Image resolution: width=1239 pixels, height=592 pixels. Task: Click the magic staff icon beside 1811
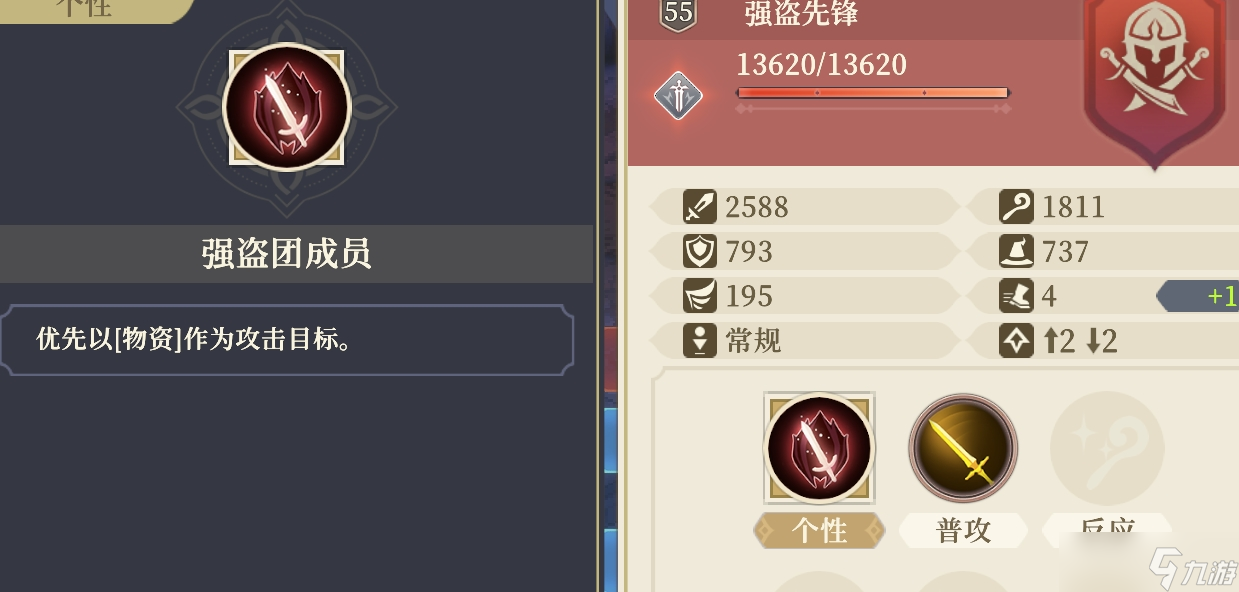pos(1016,207)
